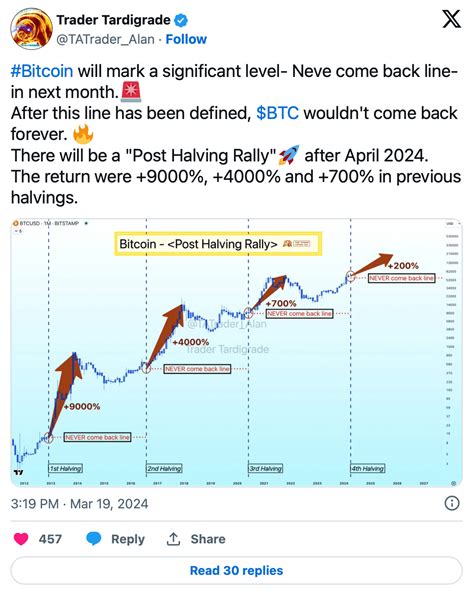Image resolution: width=474 pixels, height=595 pixels.
Task: Open the #Bitcoin hashtag link
Action: tap(42, 71)
